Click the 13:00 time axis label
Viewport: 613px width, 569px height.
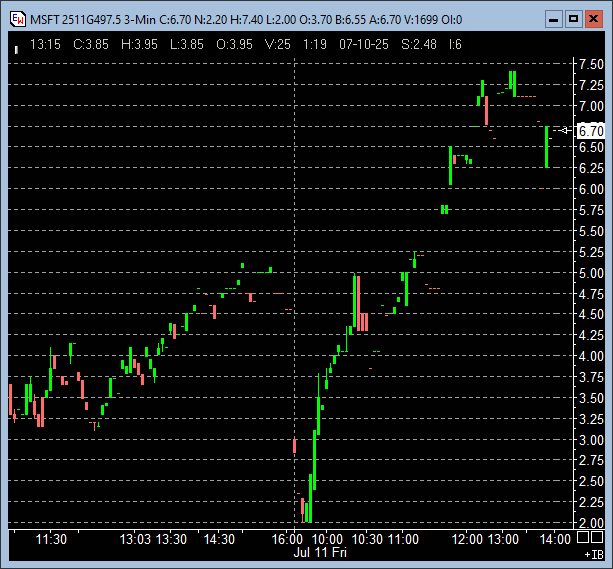(503, 539)
